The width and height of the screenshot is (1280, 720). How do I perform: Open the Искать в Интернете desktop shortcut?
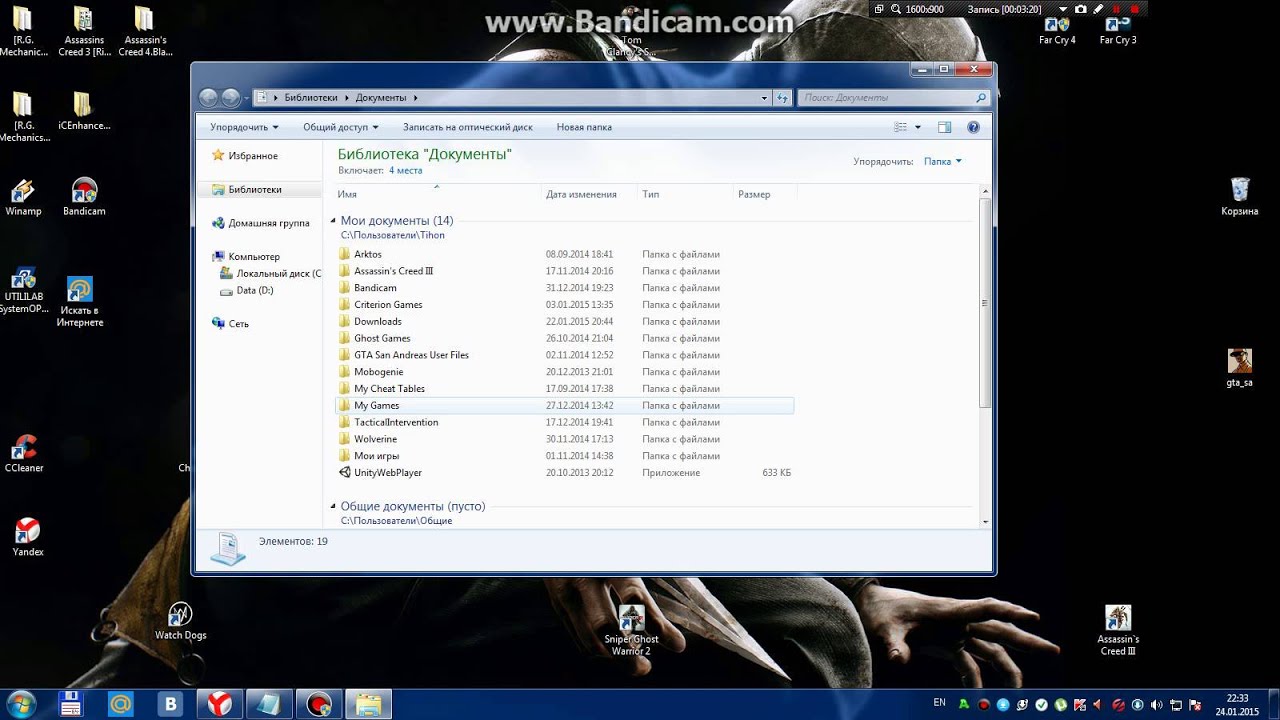click(x=80, y=302)
